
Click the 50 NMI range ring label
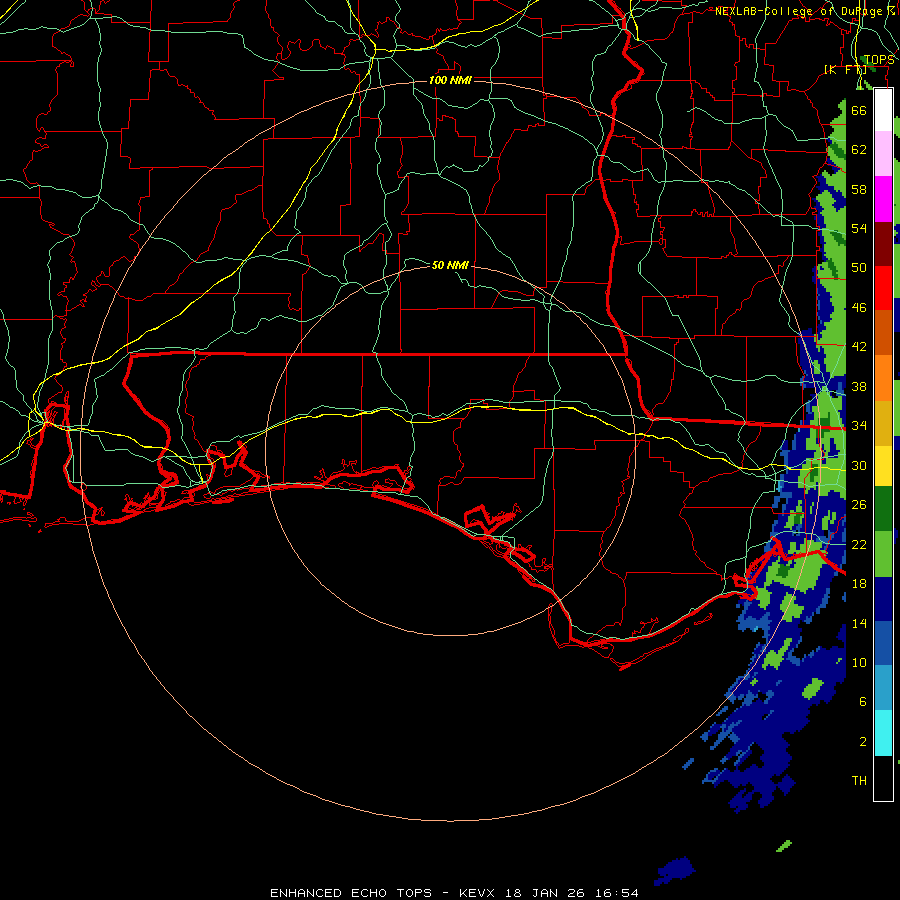point(450,265)
